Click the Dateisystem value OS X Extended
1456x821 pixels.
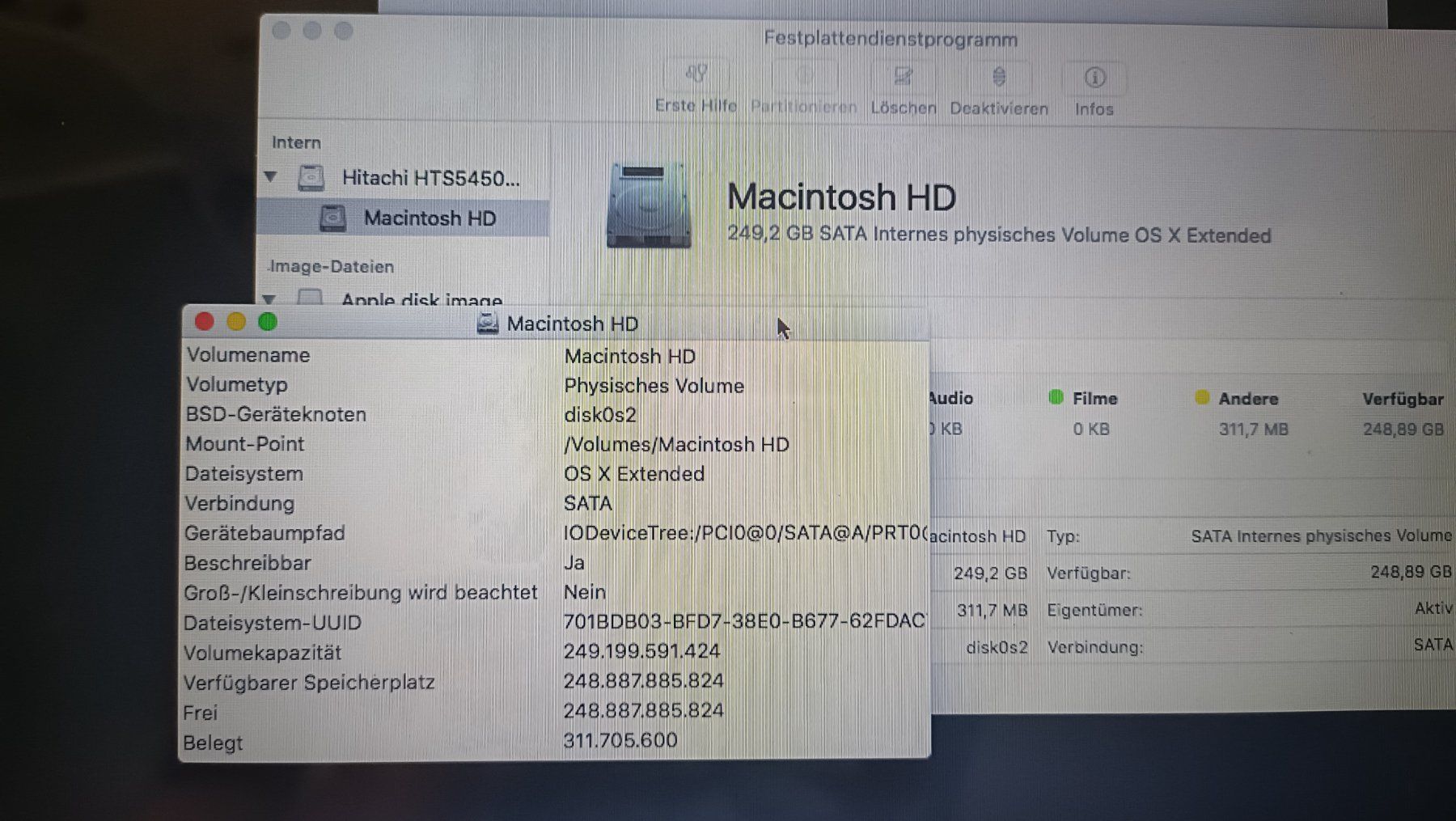click(634, 474)
